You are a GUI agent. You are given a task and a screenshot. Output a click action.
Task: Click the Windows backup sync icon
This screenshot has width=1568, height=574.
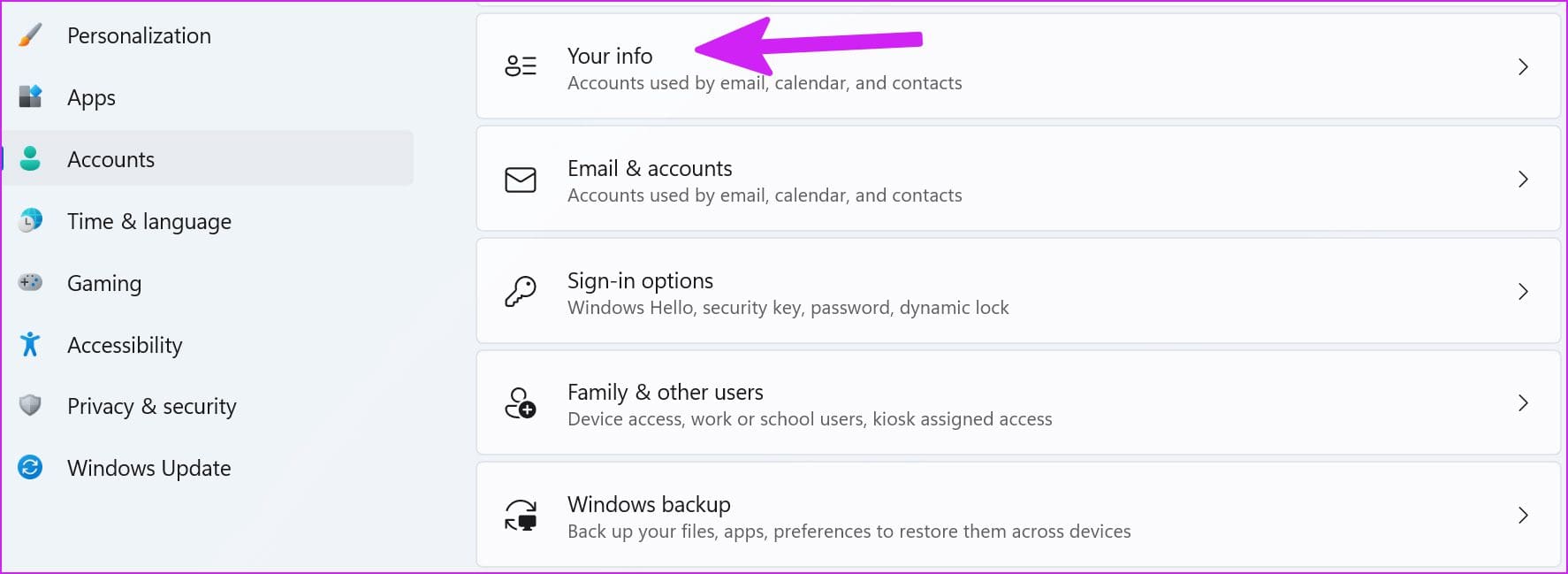(521, 515)
